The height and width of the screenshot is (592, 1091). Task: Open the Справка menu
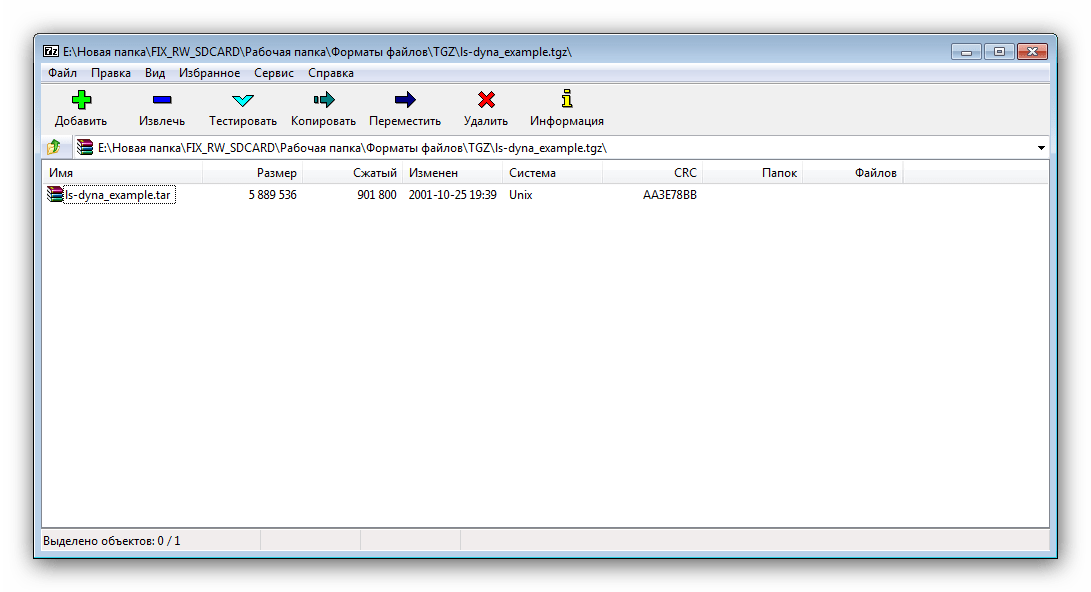click(x=331, y=73)
